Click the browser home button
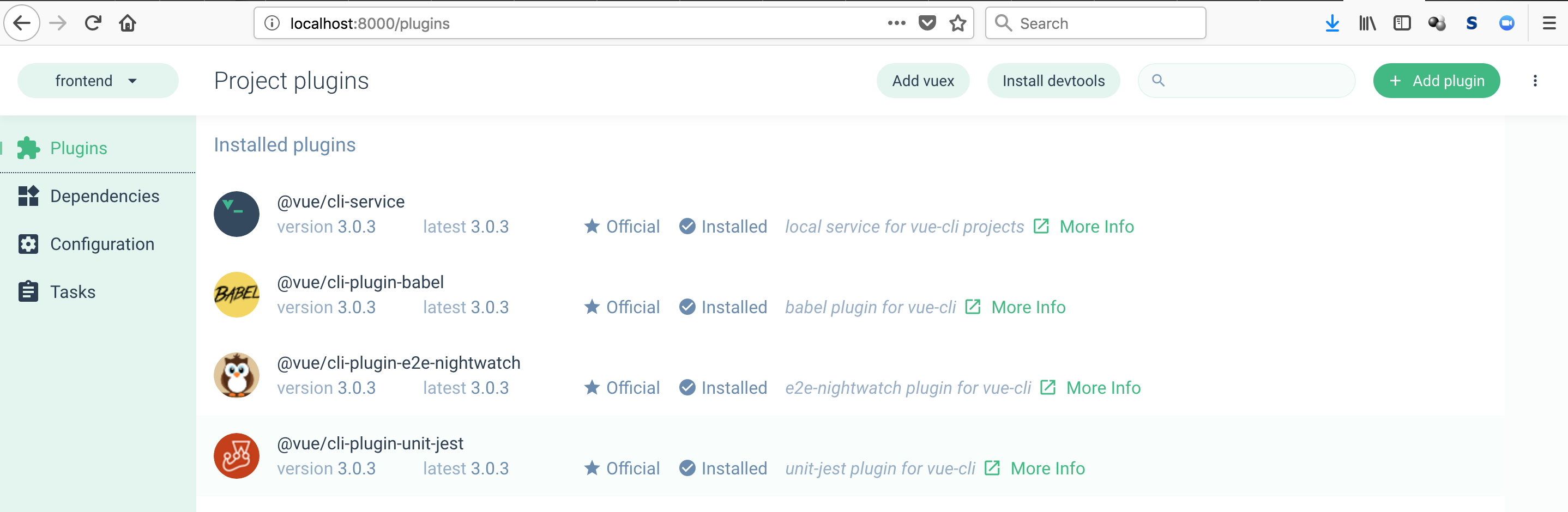Screen dimensions: 1568x512 click(x=128, y=23)
